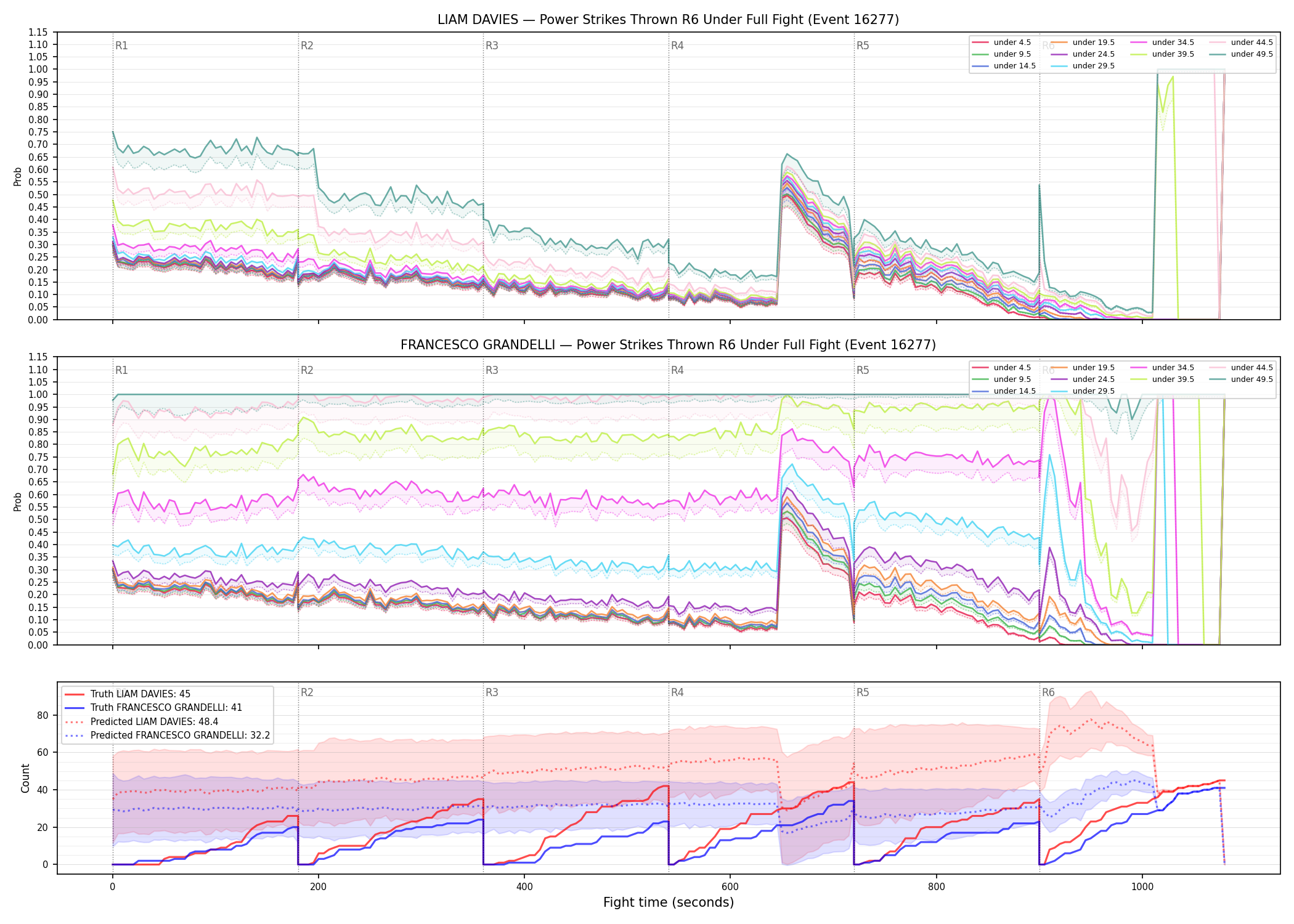
Task: Click R3 round marker in Liam Davies chart
Action: (x=492, y=46)
